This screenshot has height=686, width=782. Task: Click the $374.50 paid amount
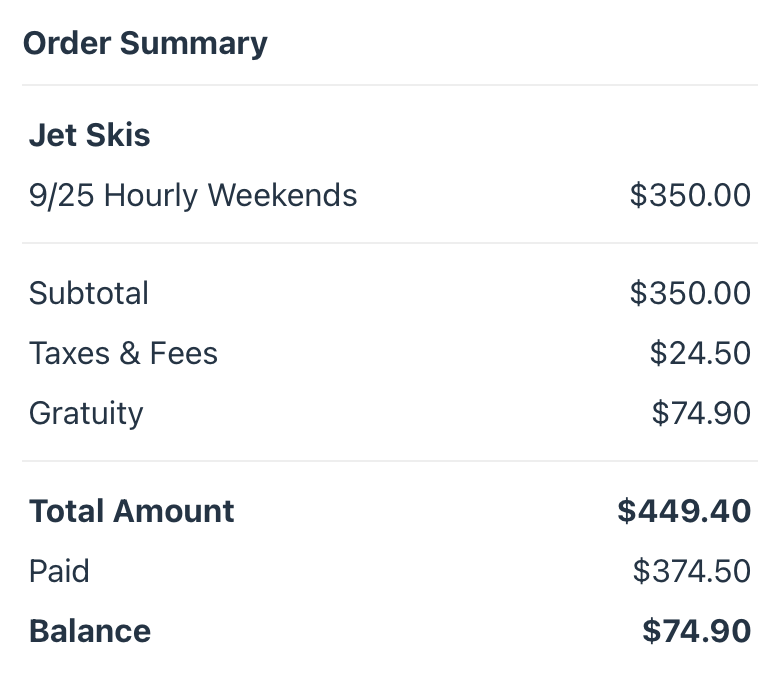692,571
